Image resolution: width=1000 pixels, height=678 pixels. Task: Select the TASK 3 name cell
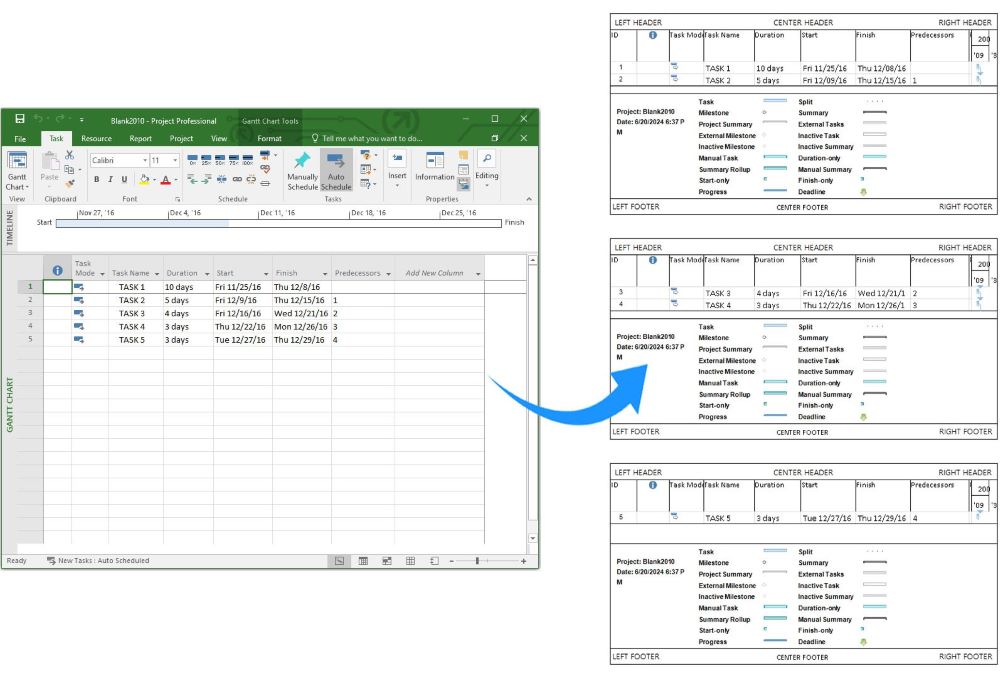(x=132, y=313)
